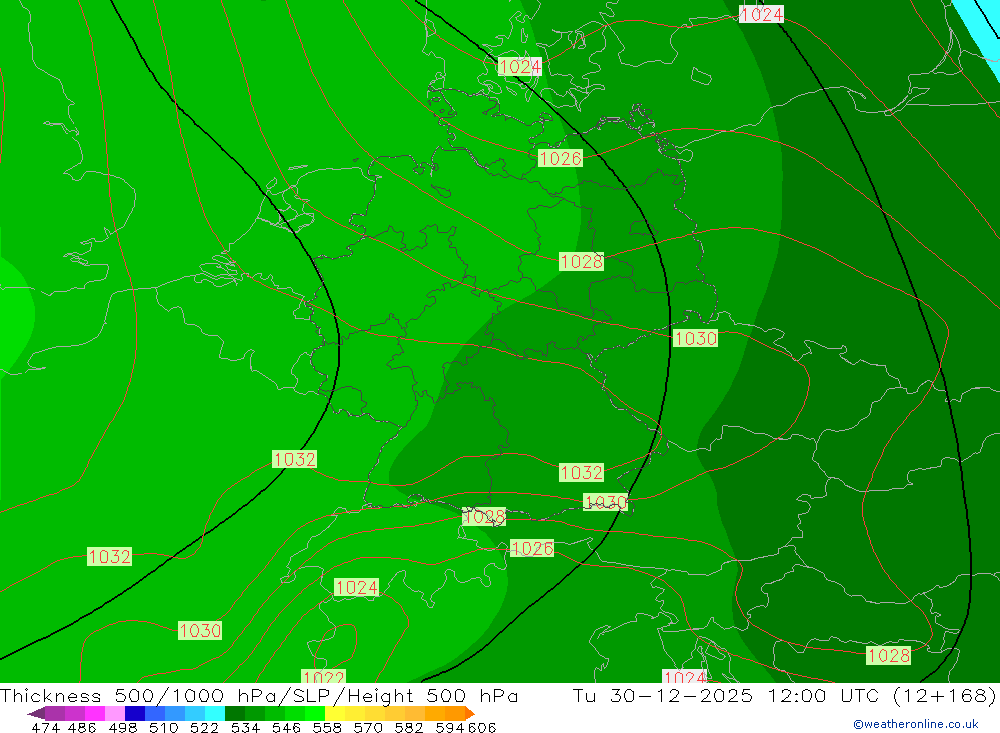
Task: Click the 'Thickness 500/1000 hPa/SLP/Height 500 hPa' title
Action: [x=259, y=695]
